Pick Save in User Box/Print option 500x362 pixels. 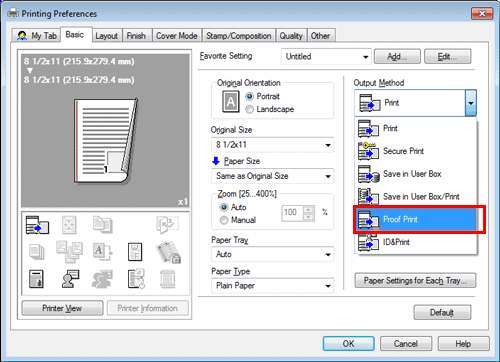(x=416, y=196)
